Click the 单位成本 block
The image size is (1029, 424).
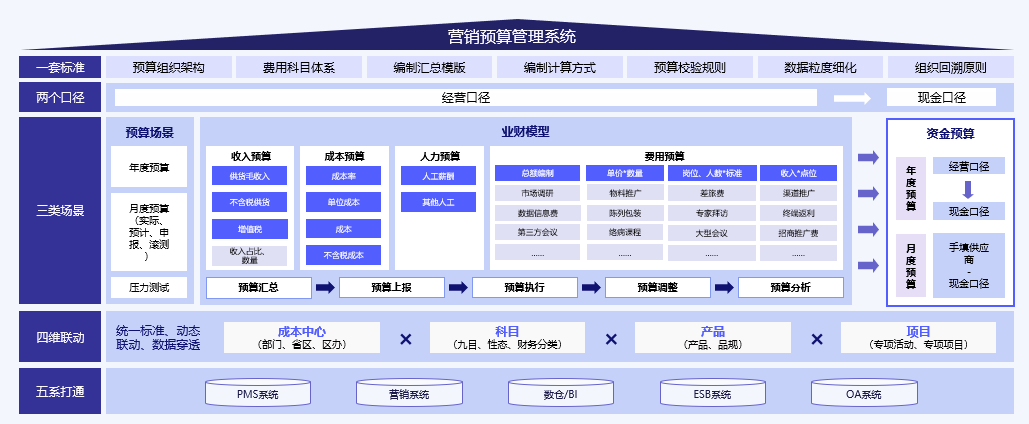click(x=343, y=202)
